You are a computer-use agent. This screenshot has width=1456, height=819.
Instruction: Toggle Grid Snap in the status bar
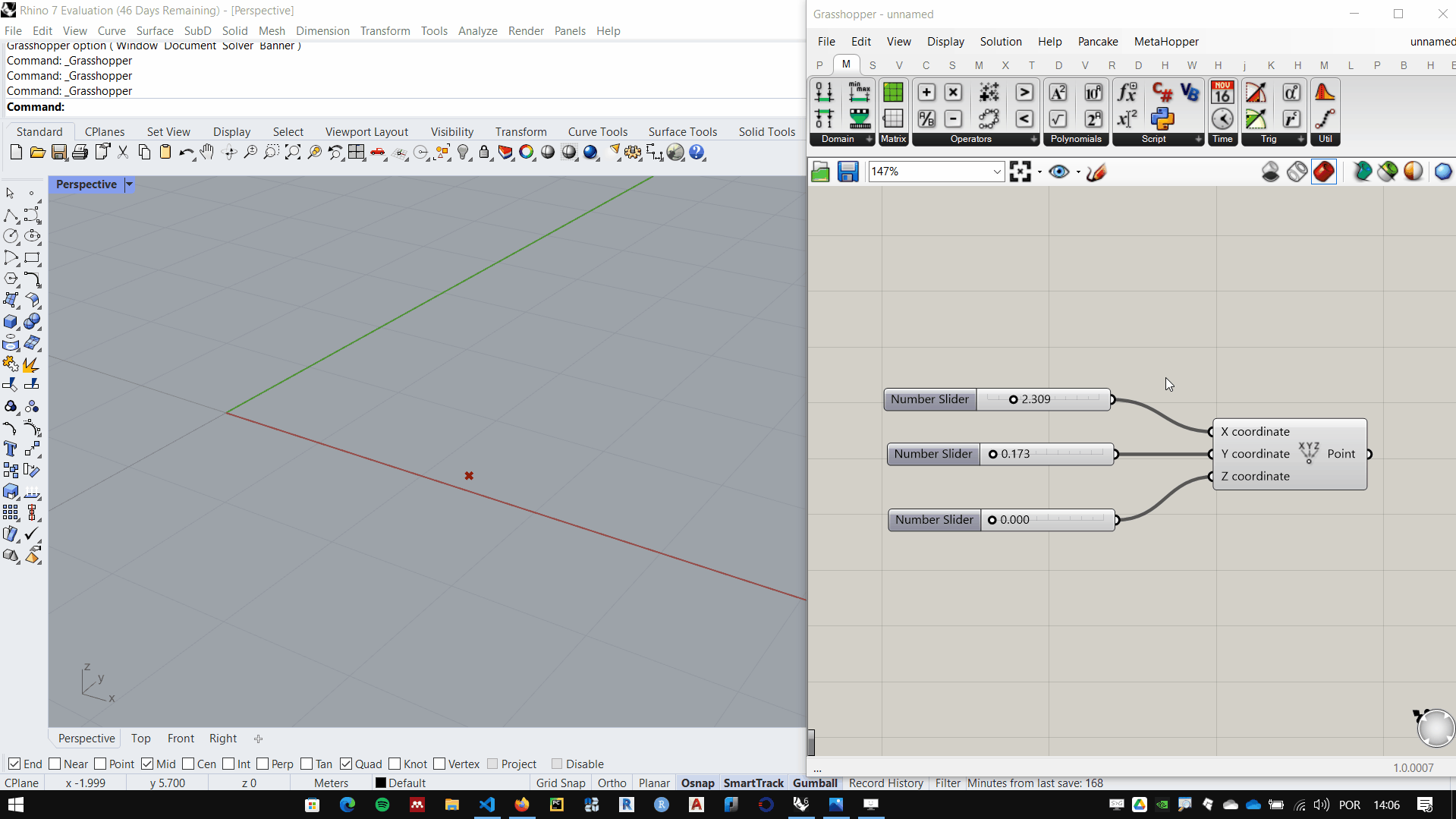point(561,783)
